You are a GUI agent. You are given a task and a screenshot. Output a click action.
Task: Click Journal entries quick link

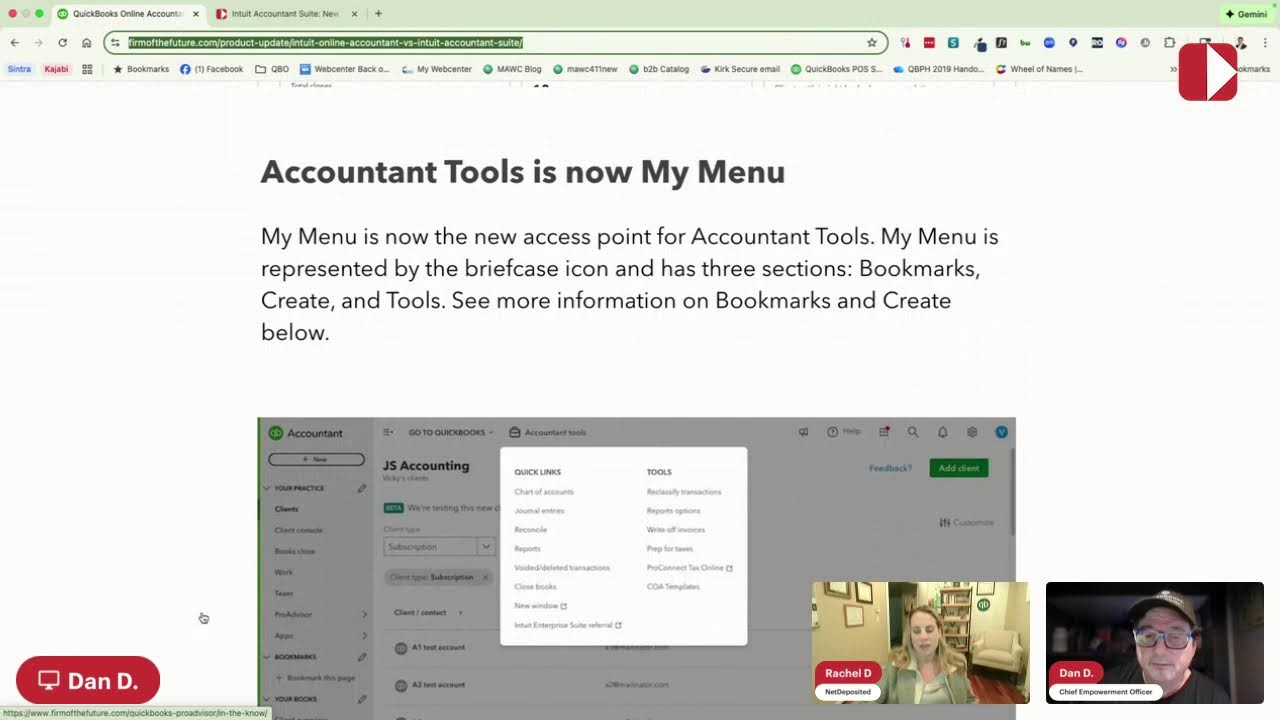[539, 511]
